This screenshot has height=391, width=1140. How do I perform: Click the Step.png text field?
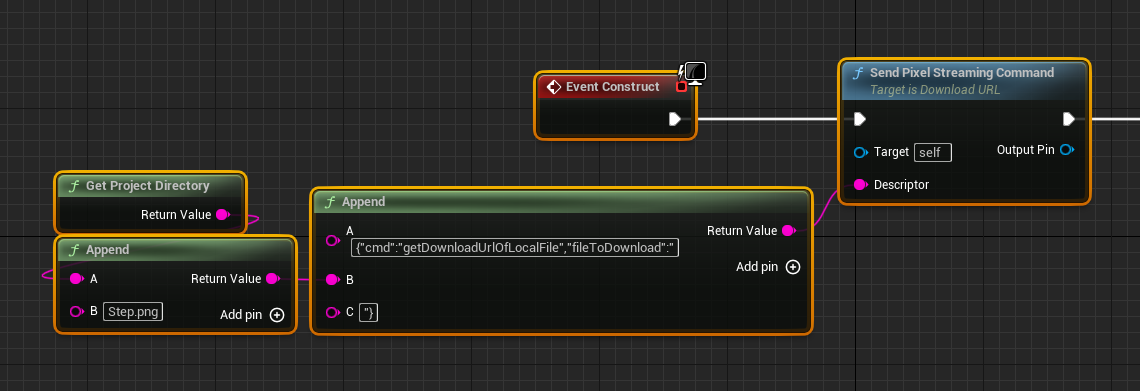pos(133,312)
